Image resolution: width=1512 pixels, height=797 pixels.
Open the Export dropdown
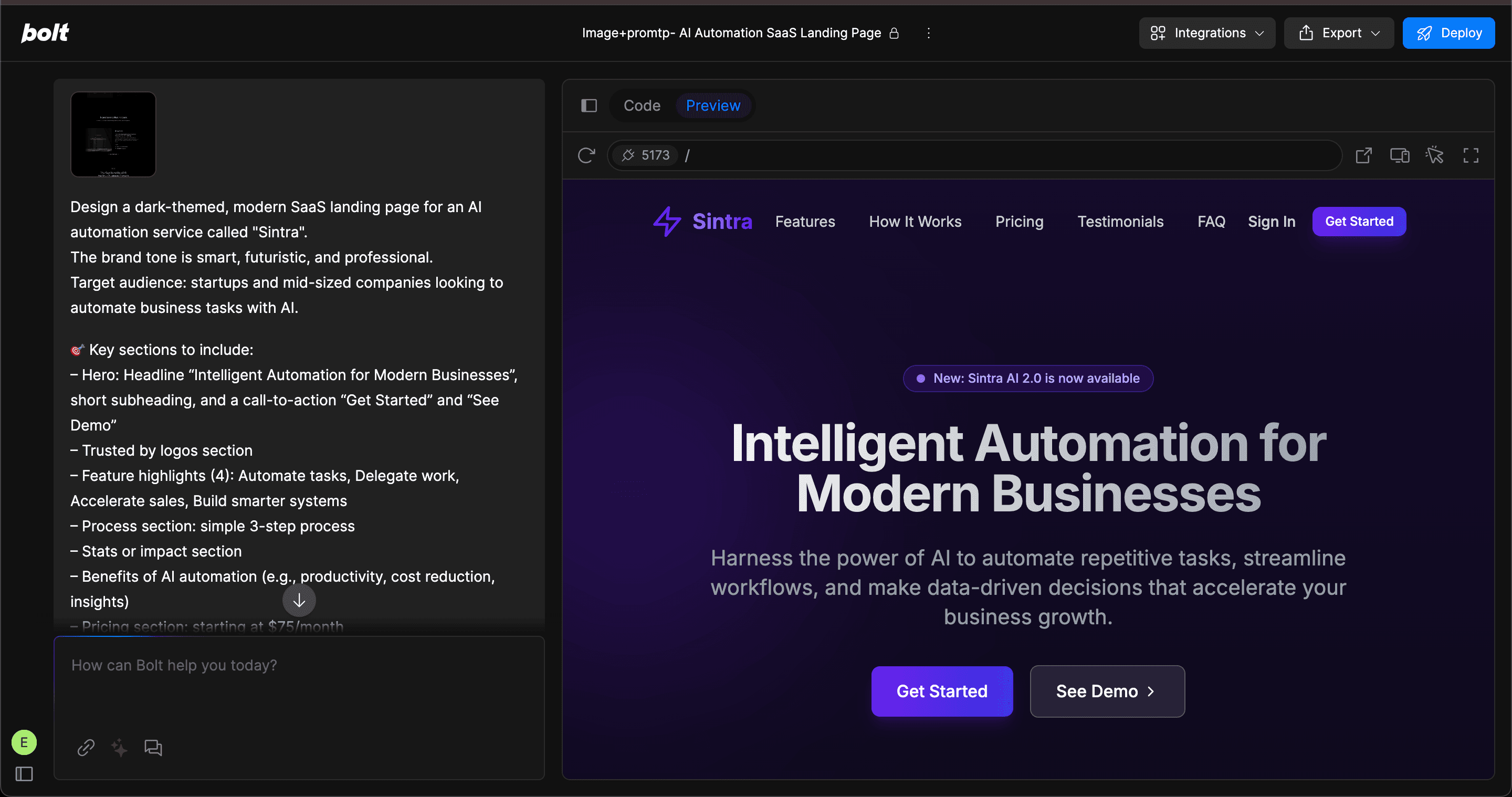point(1338,33)
